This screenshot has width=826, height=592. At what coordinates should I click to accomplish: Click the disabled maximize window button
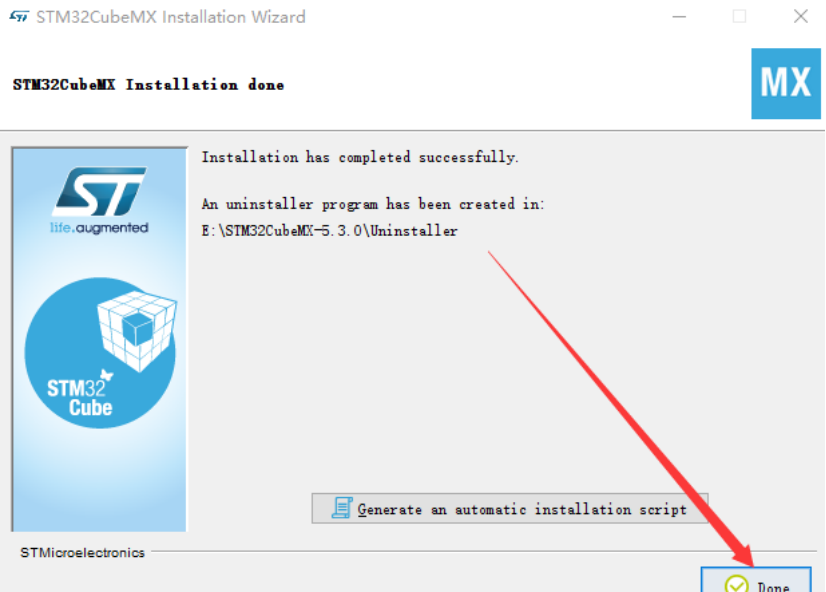click(x=740, y=16)
